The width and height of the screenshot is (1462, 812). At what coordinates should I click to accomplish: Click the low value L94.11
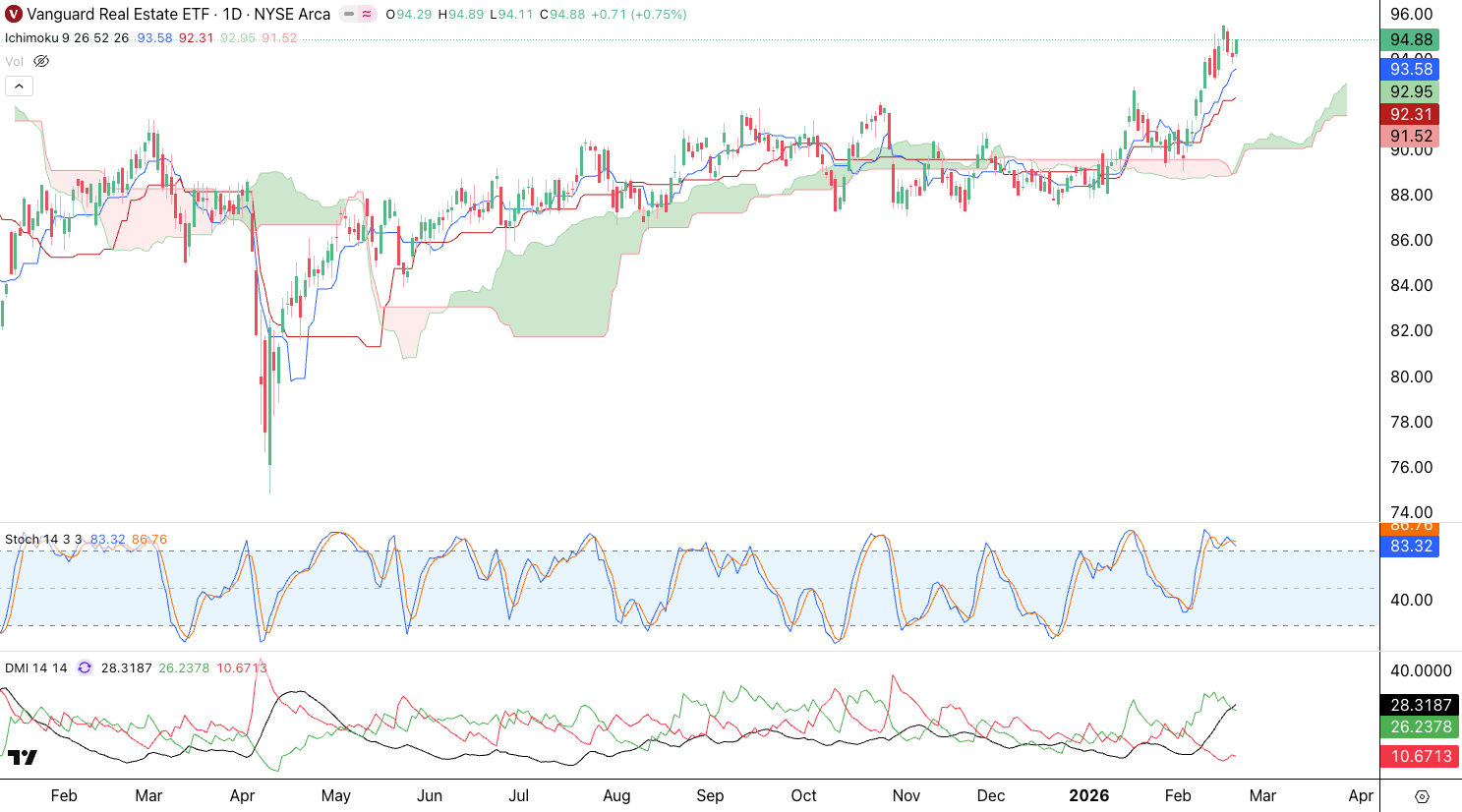[x=512, y=15]
